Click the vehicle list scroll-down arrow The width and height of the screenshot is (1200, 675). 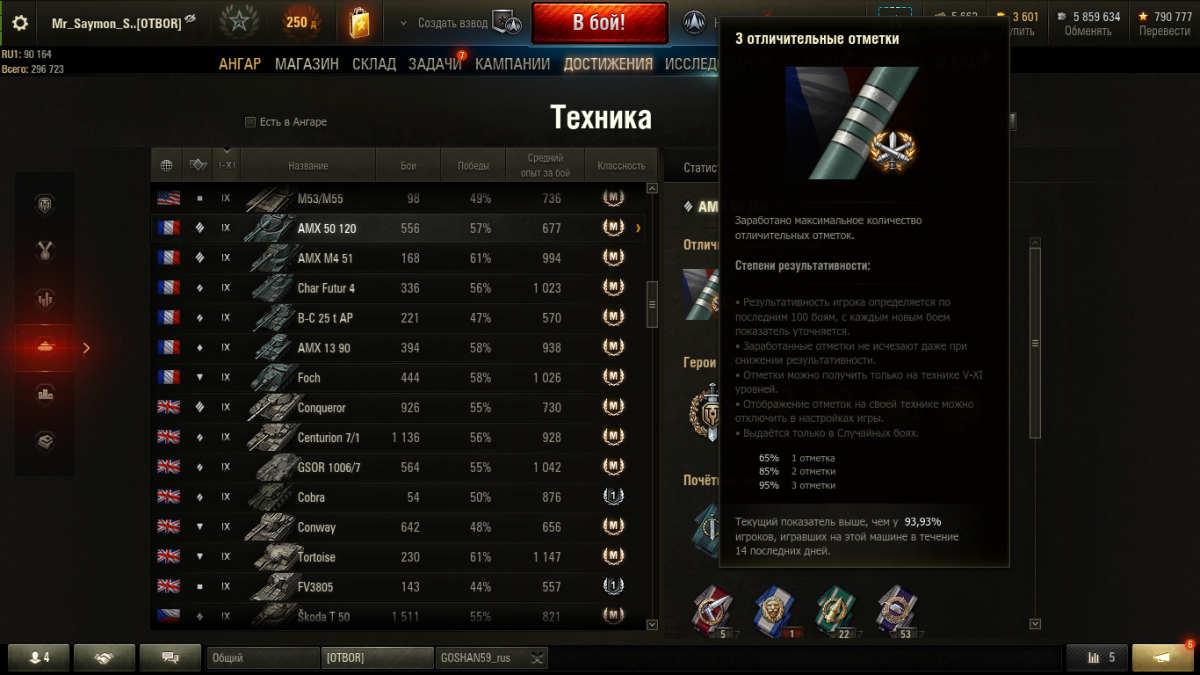click(x=653, y=624)
